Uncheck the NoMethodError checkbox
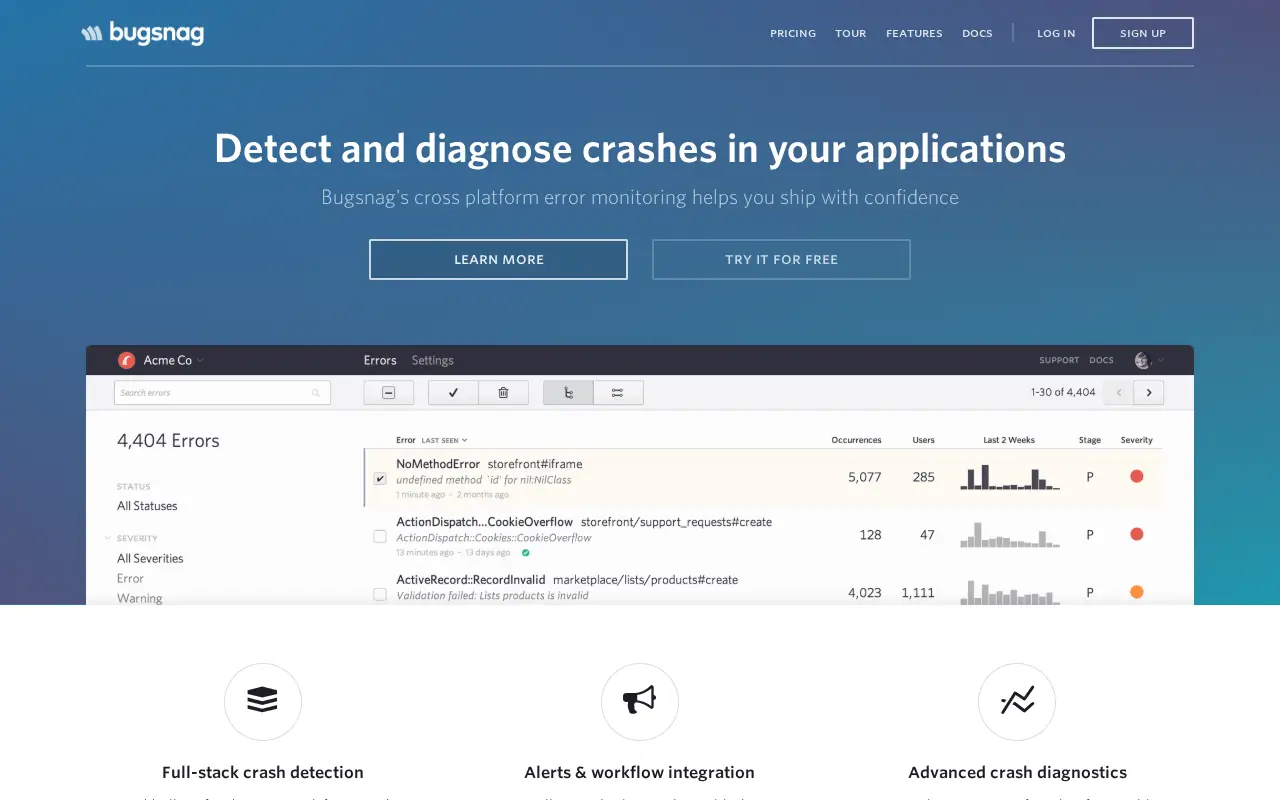Screen dimensions: 1280x800 (x=380, y=479)
